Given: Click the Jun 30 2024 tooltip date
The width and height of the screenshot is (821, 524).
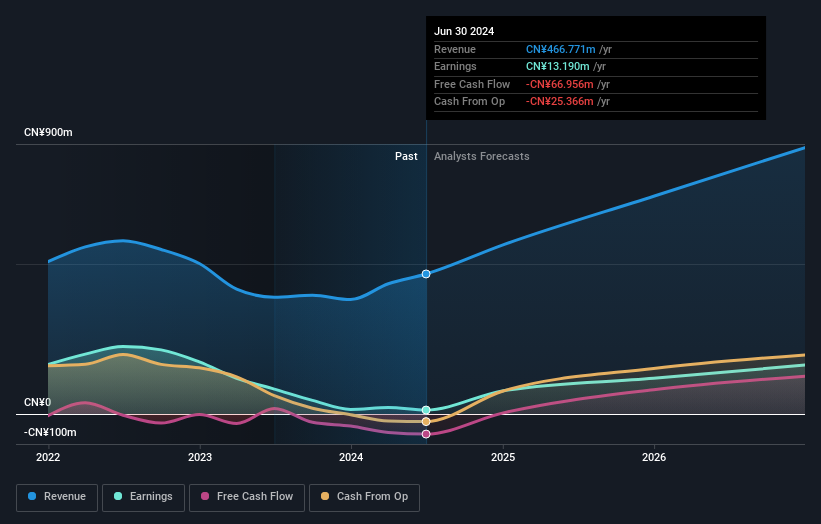Looking at the screenshot, I should point(464,31).
